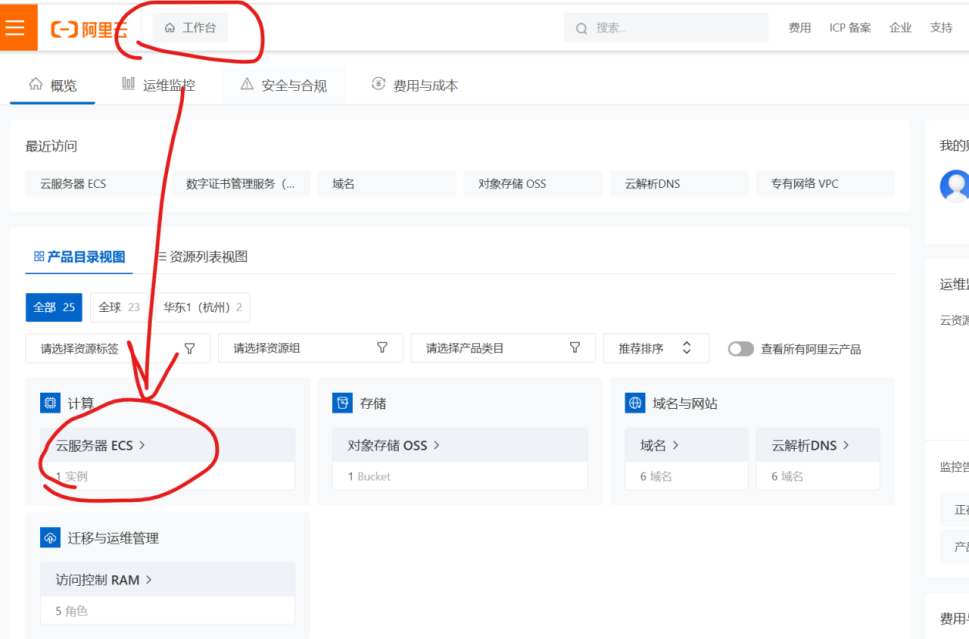Open recent item 云服务器 ECS
969x639 pixels.
coord(95,184)
